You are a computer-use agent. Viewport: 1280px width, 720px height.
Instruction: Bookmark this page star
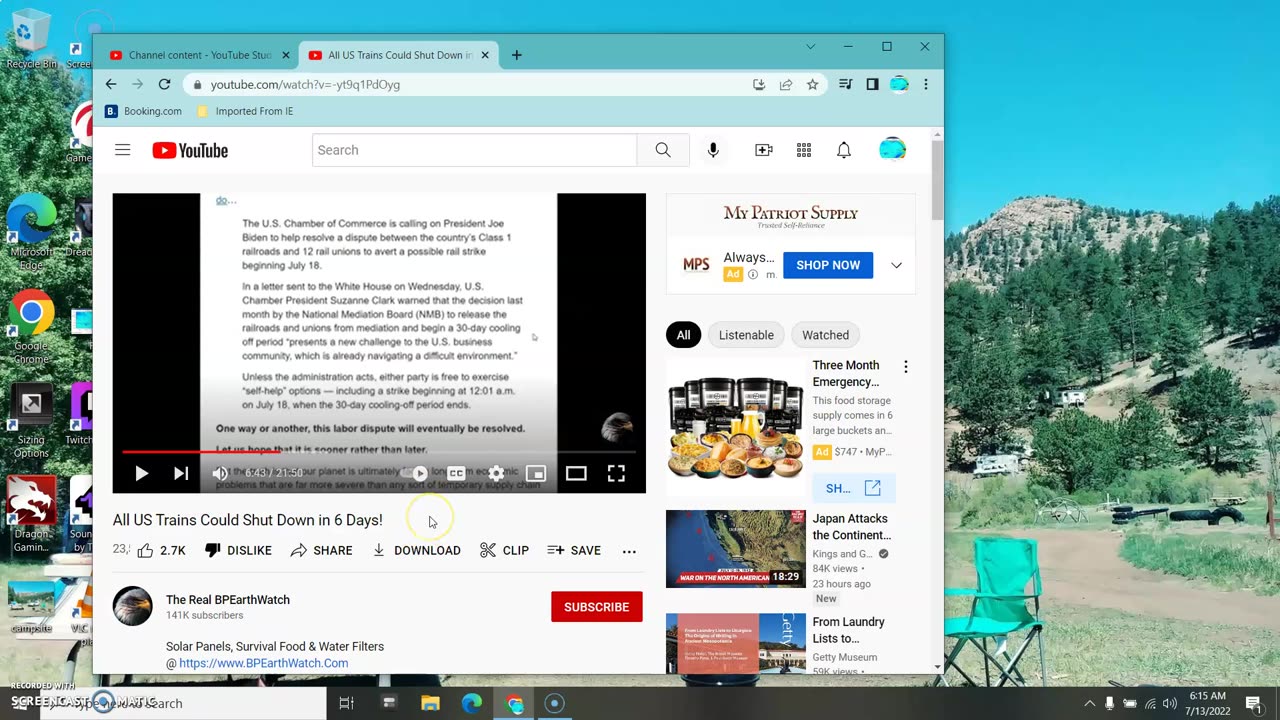point(813,85)
